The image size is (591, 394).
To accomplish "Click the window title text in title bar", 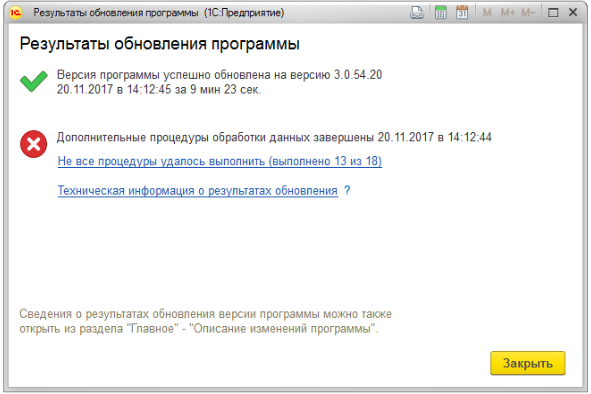I will pos(159,13).
